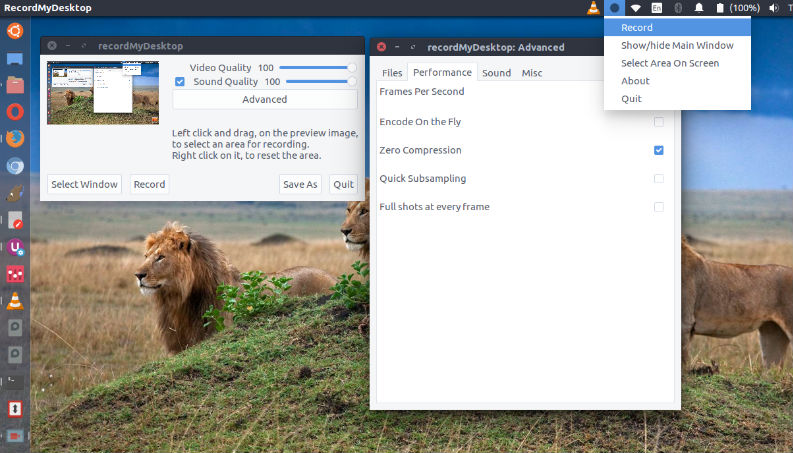Image resolution: width=793 pixels, height=453 pixels.
Task: Click the 'recordMyDesktop: Advanced' window title
Action: tap(496, 48)
